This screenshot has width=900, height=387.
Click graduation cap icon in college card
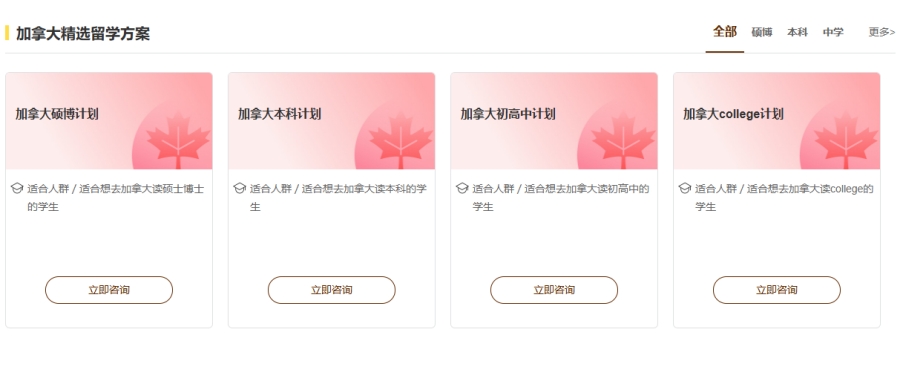click(685, 188)
